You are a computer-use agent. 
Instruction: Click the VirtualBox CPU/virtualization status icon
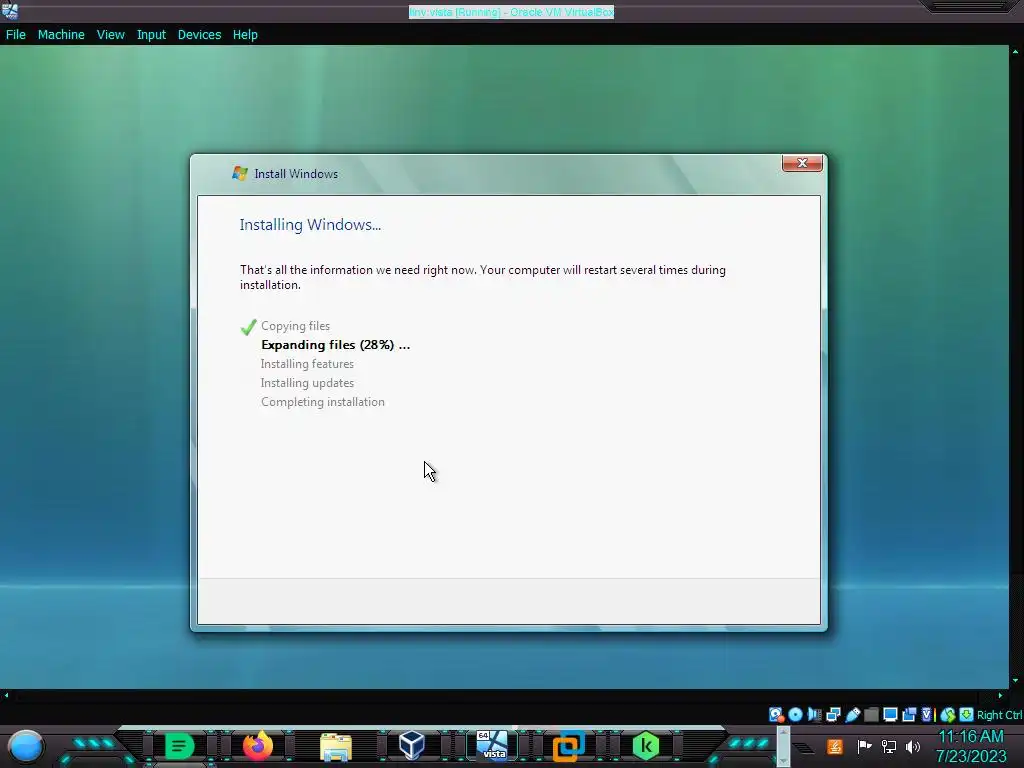[928, 714]
